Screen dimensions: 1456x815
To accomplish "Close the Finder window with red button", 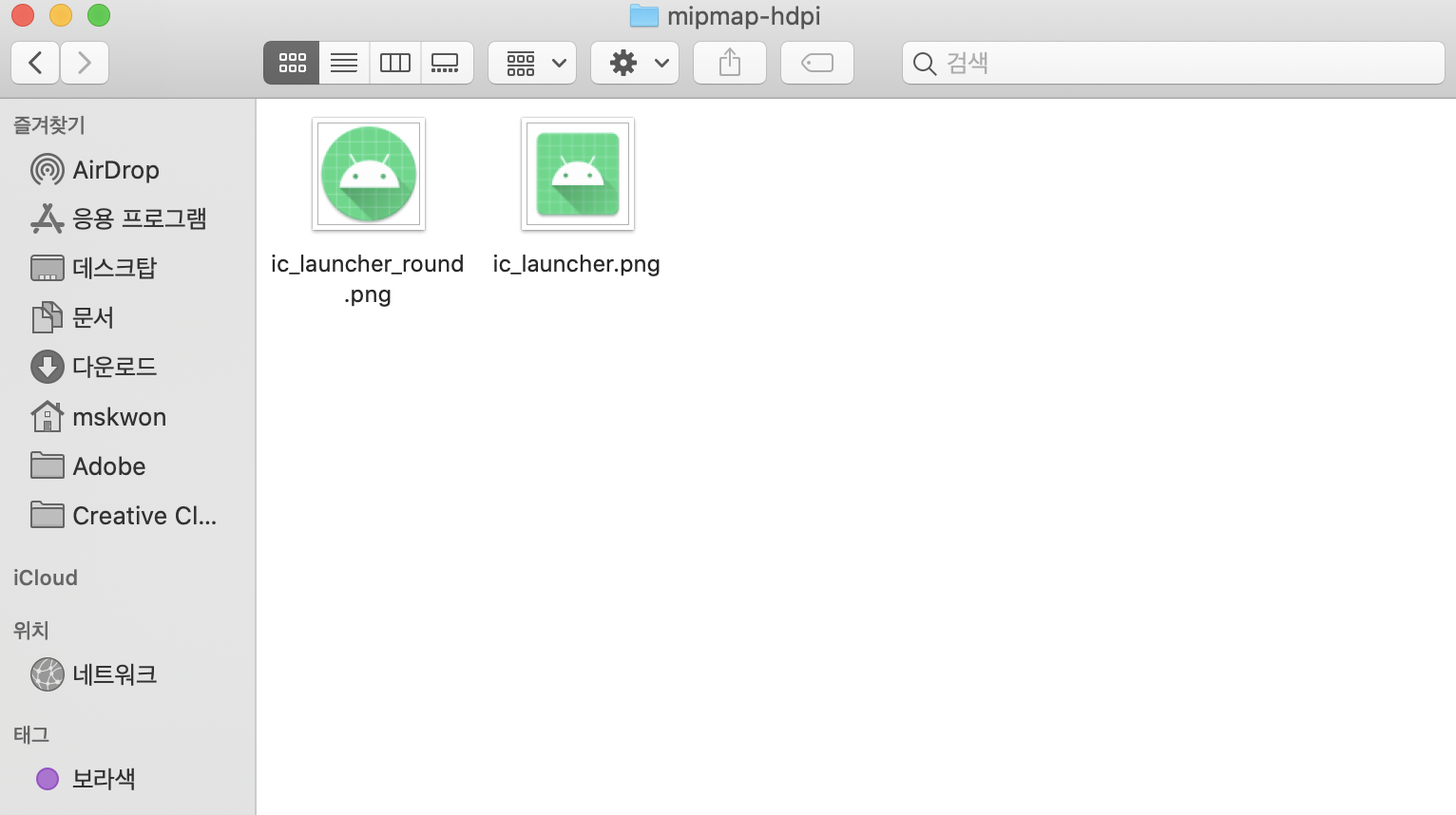I will click(23, 15).
